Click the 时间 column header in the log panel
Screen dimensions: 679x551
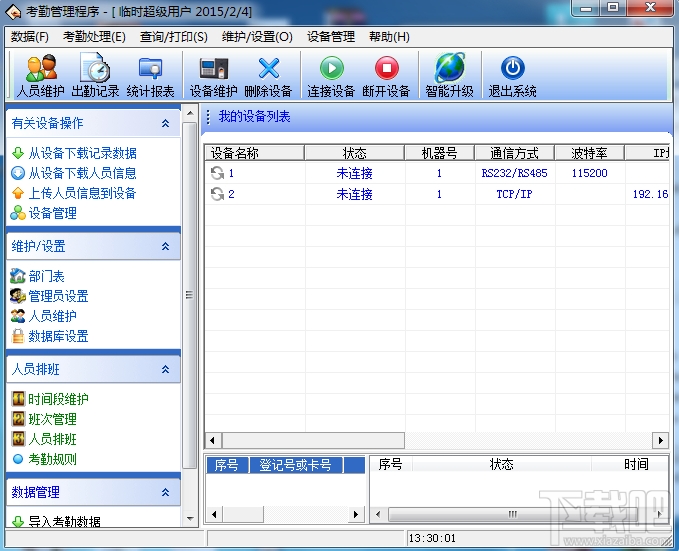click(636, 464)
